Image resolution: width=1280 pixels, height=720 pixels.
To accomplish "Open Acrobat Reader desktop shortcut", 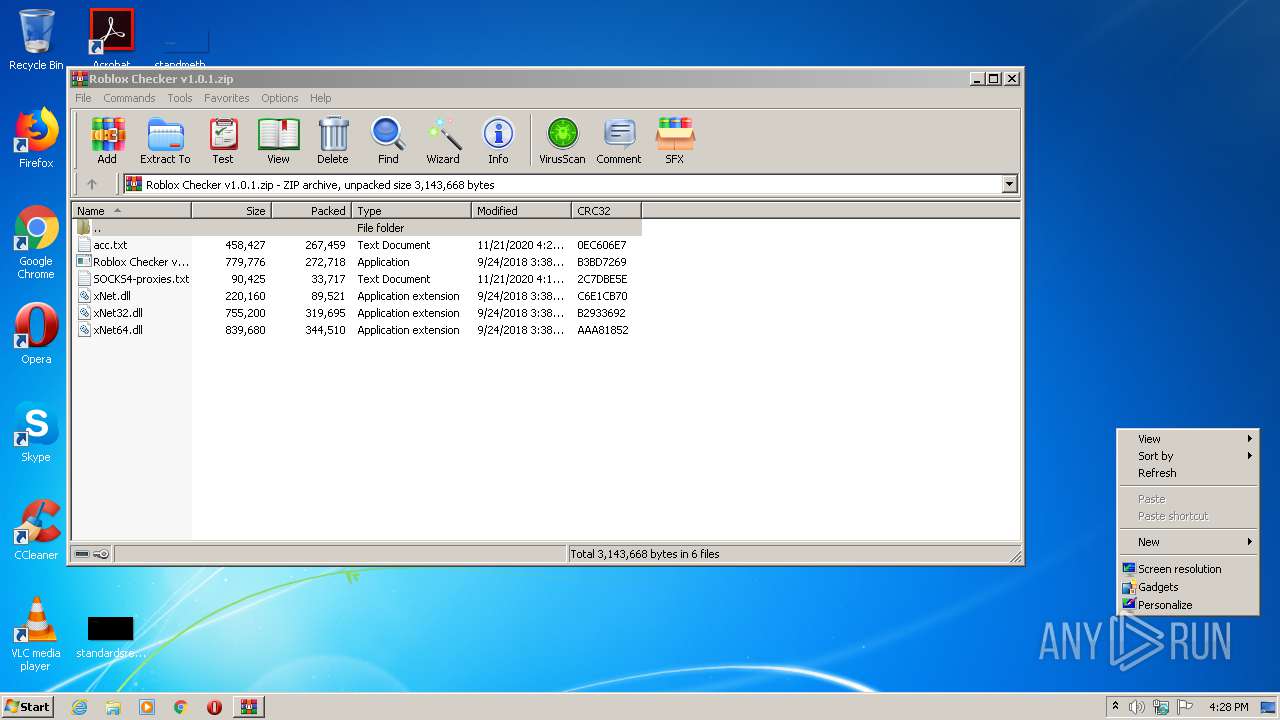I will 111,38.
